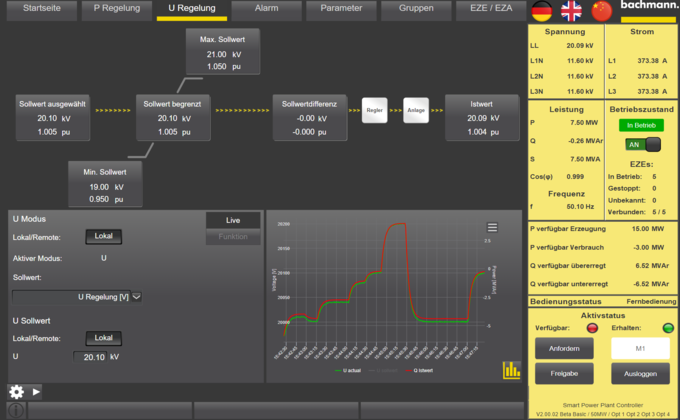Viewport: 680px width, 420px height.
Task: Toggle U Modus Lokal/Remote button
Action: tap(104, 237)
